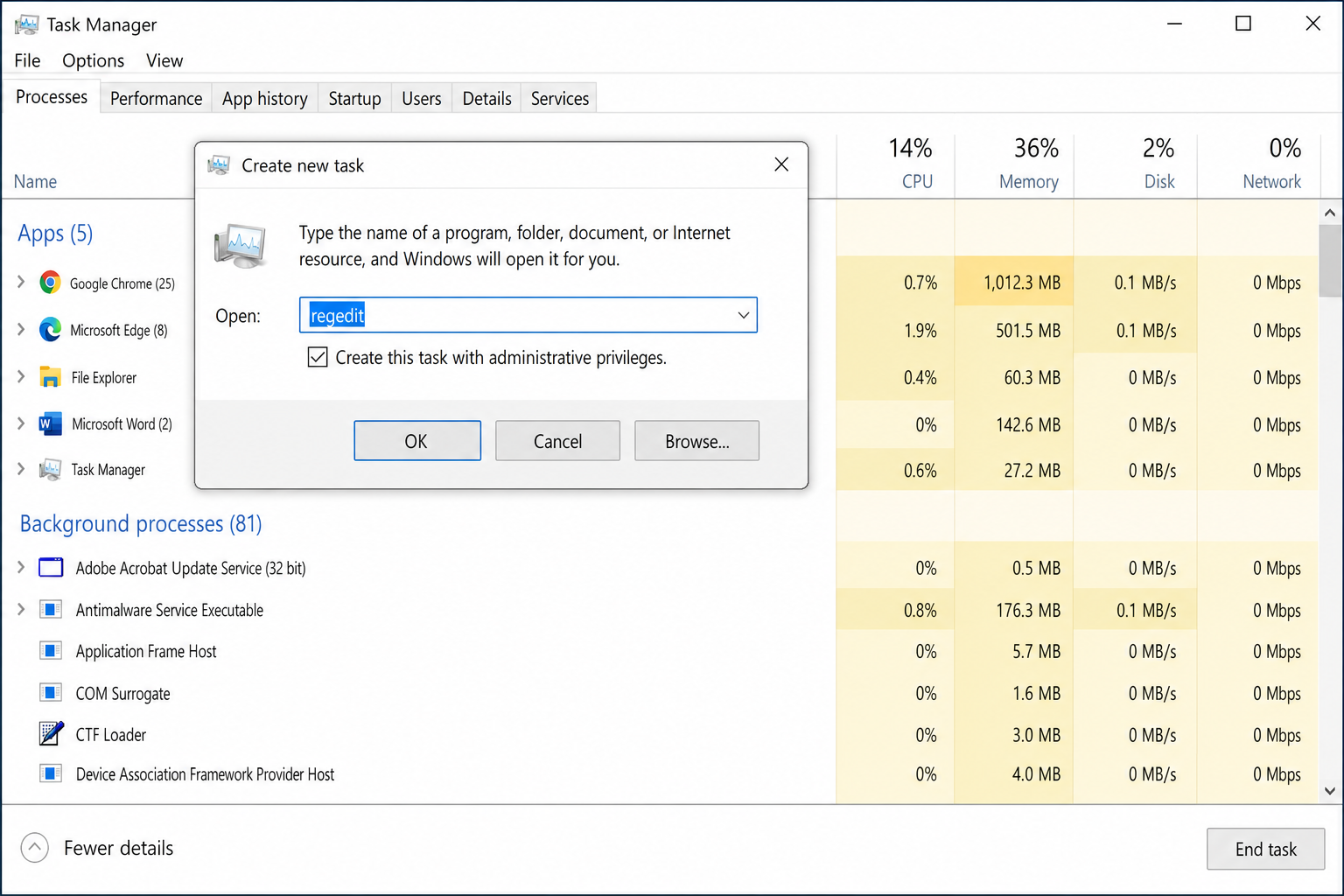
Task: Switch to the App history tab
Action: click(264, 98)
